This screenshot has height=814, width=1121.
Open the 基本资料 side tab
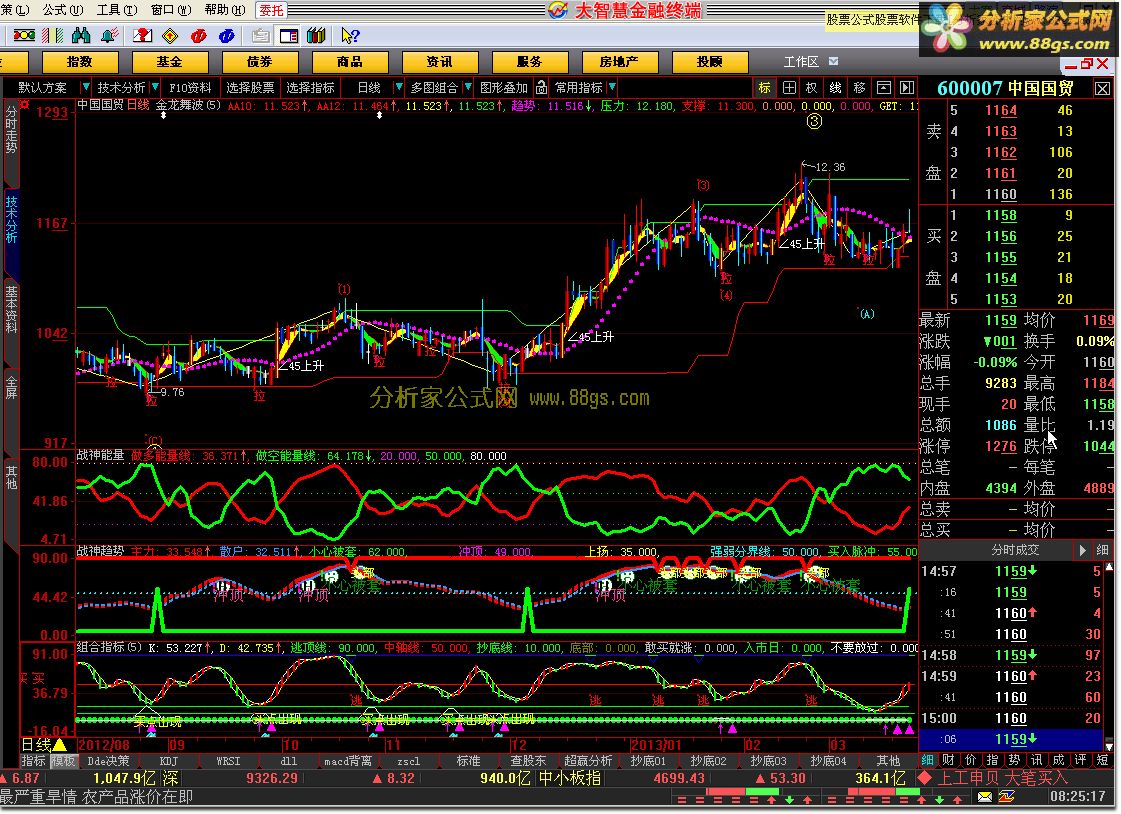pyautogui.click(x=11, y=309)
